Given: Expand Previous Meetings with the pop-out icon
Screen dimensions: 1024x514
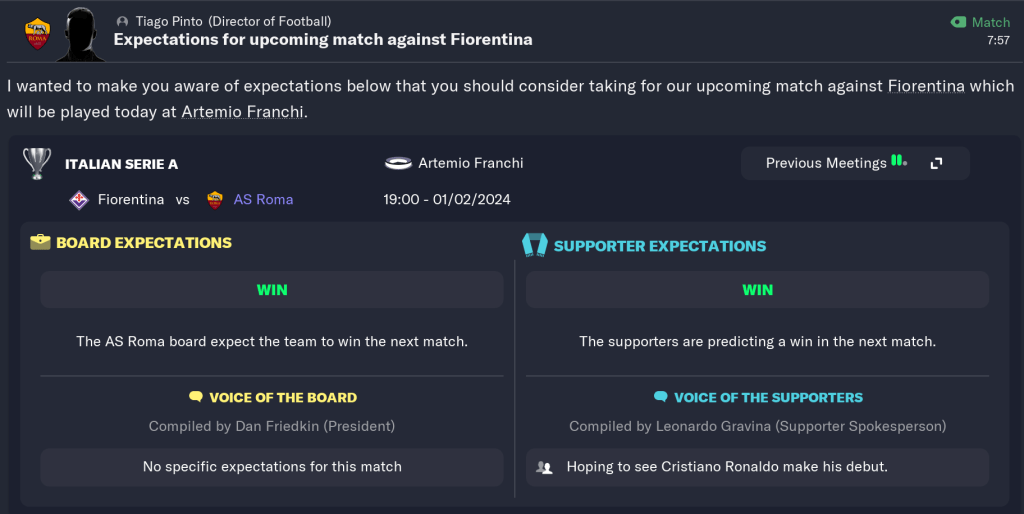Looking at the screenshot, I should tap(937, 163).
